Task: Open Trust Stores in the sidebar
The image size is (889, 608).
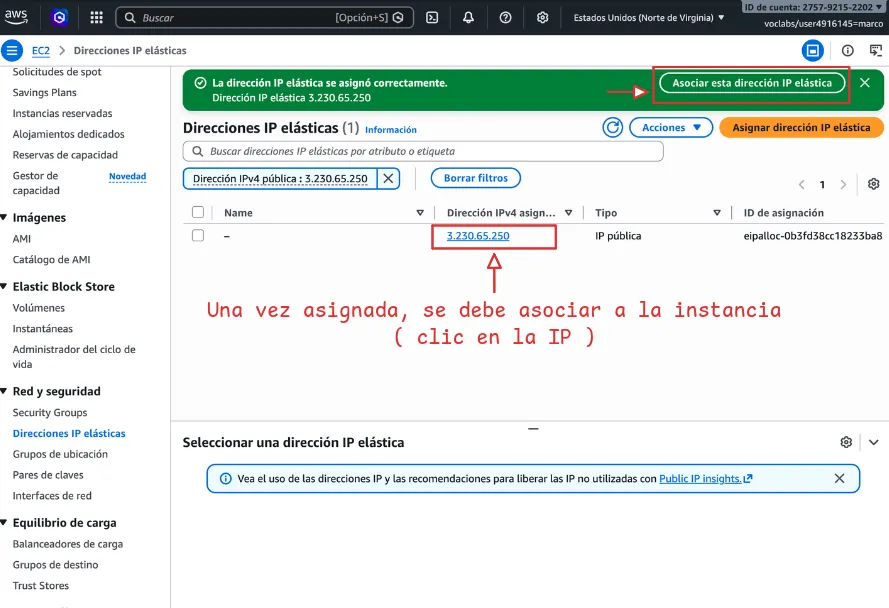Action: [x=41, y=585]
